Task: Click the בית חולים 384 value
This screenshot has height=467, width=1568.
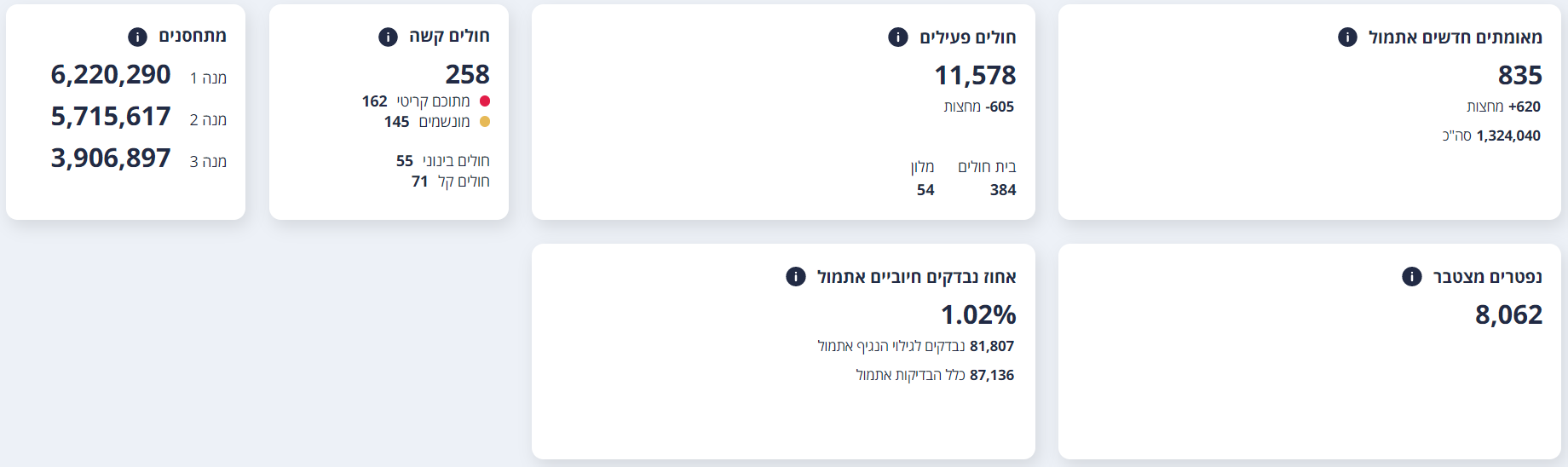Action: point(1003,190)
